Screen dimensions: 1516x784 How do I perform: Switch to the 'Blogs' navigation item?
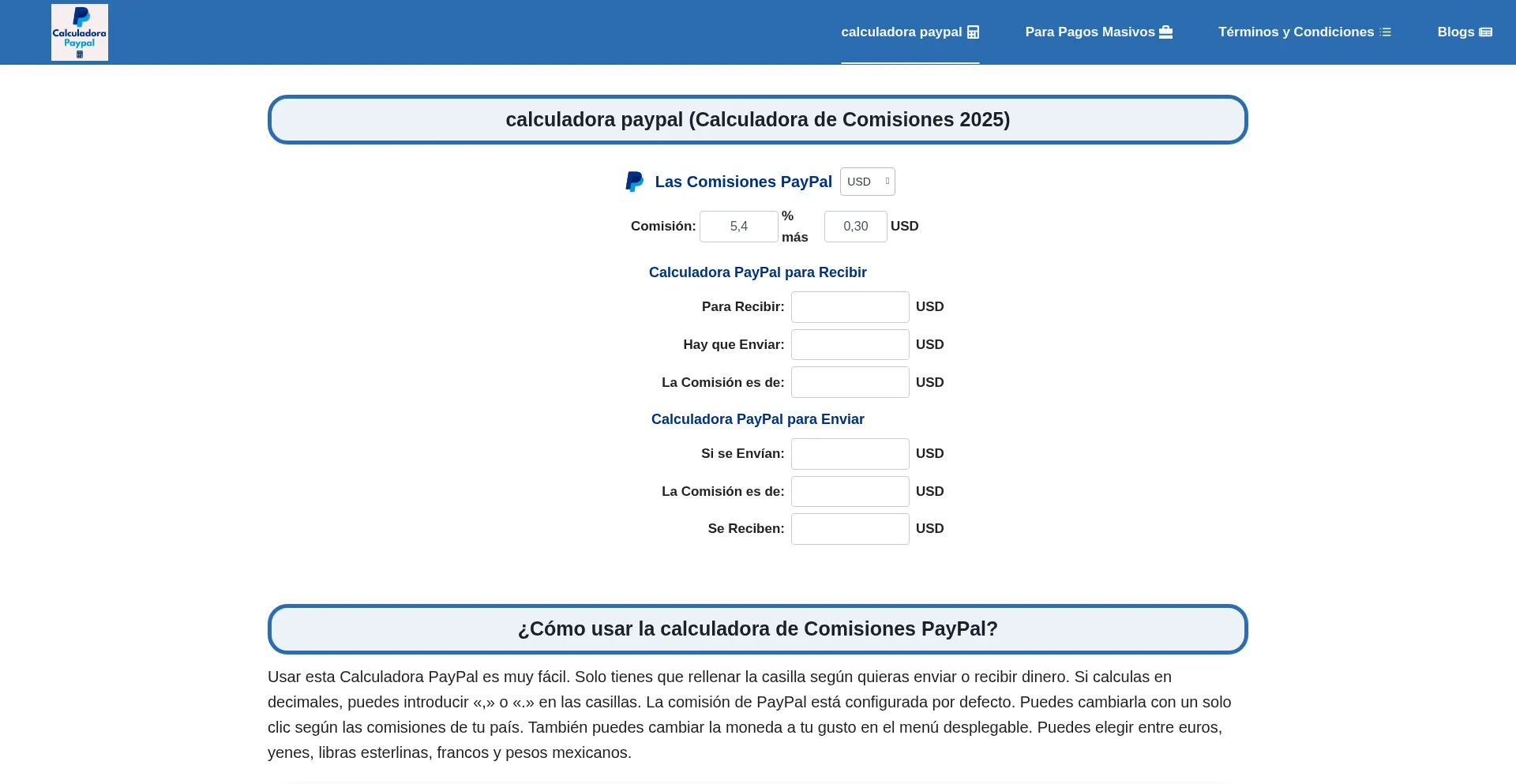tap(1456, 32)
